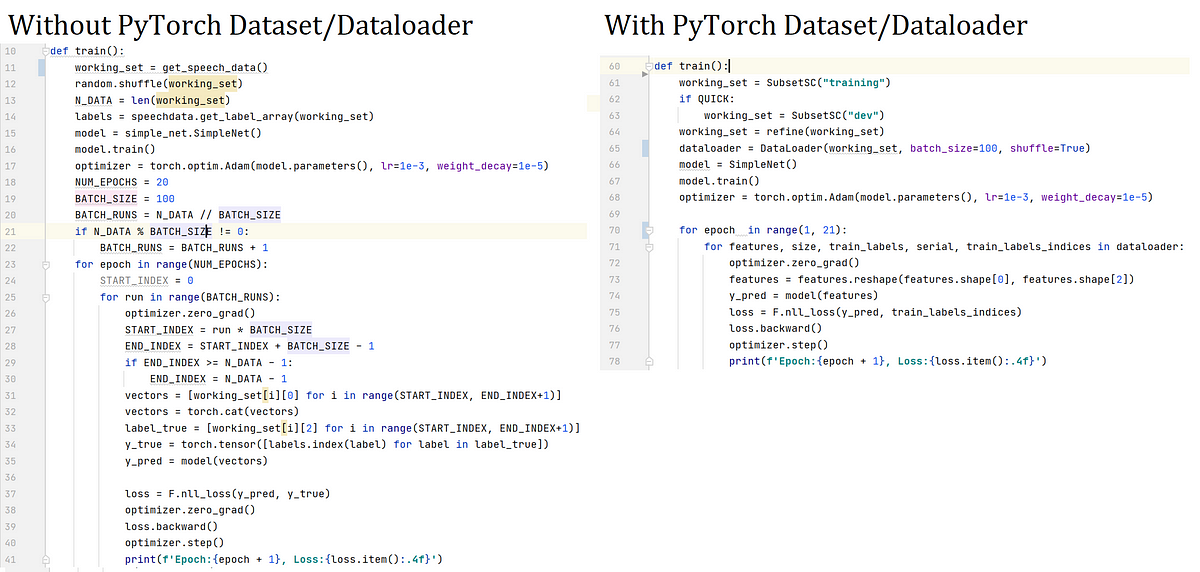Click 'model = simple_net.SimpleNet()' line
Screen dimensions: 1200x572
[x=168, y=133]
